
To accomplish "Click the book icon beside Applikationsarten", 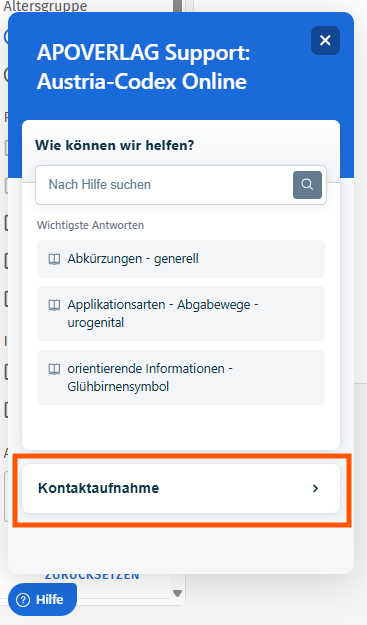I will click(x=54, y=305).
